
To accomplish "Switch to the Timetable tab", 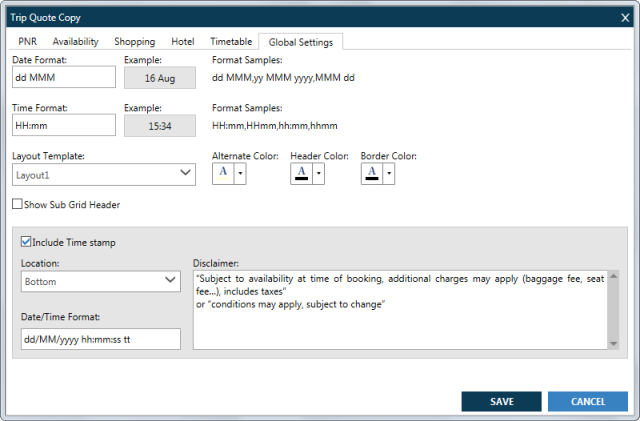I will pos(230,42).
